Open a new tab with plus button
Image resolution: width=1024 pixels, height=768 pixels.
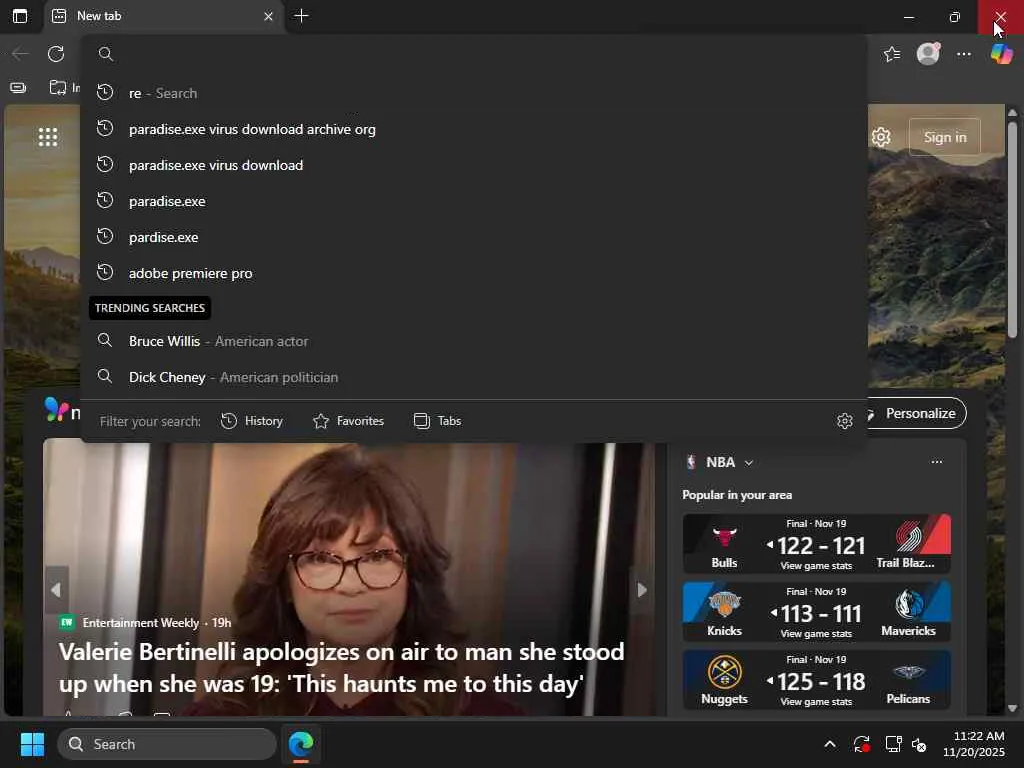coord(302,16)
